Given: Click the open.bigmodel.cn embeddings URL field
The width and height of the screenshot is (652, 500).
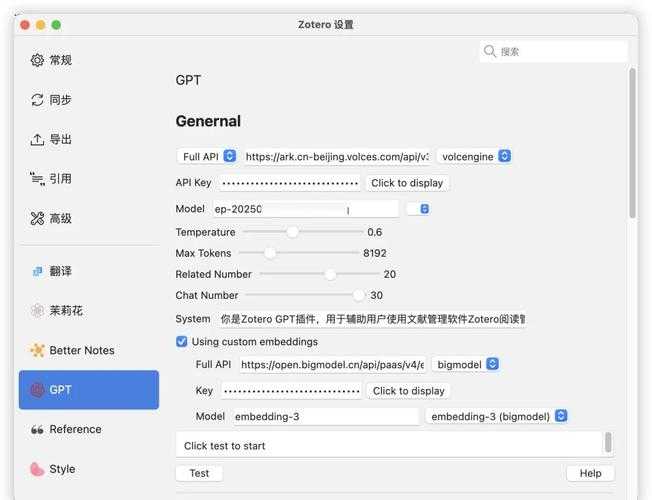Looking at the screenshot, I should coord(332,365).
